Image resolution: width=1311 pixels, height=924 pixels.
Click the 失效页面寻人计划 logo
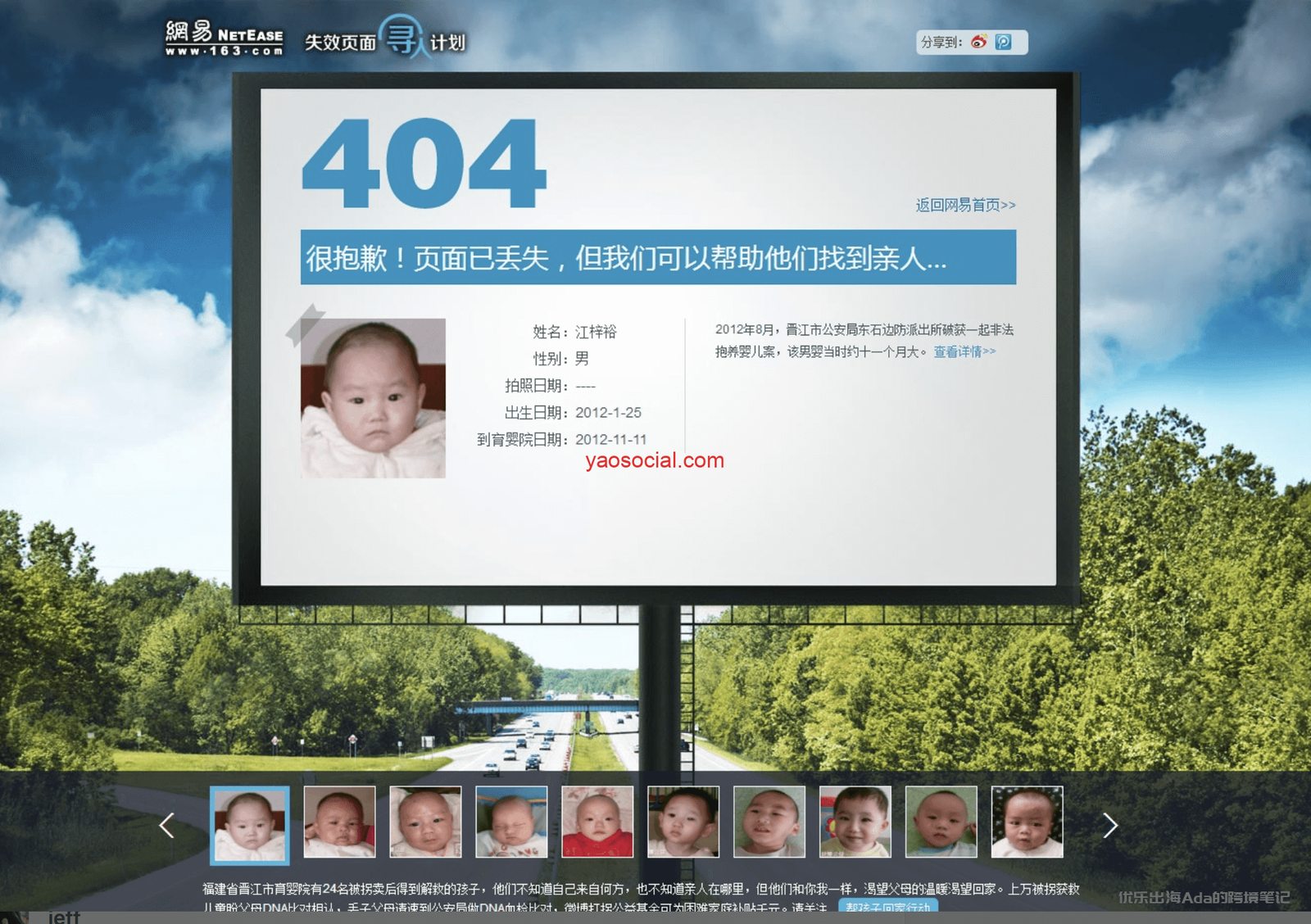384,39
